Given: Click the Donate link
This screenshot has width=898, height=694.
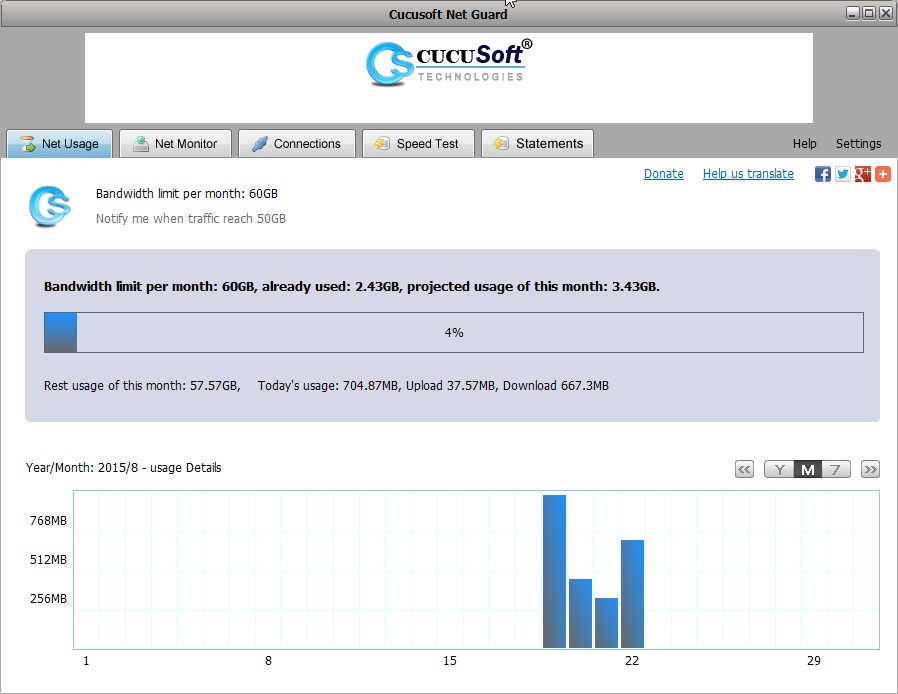Looking at the screenshot, I should (663, 173).
